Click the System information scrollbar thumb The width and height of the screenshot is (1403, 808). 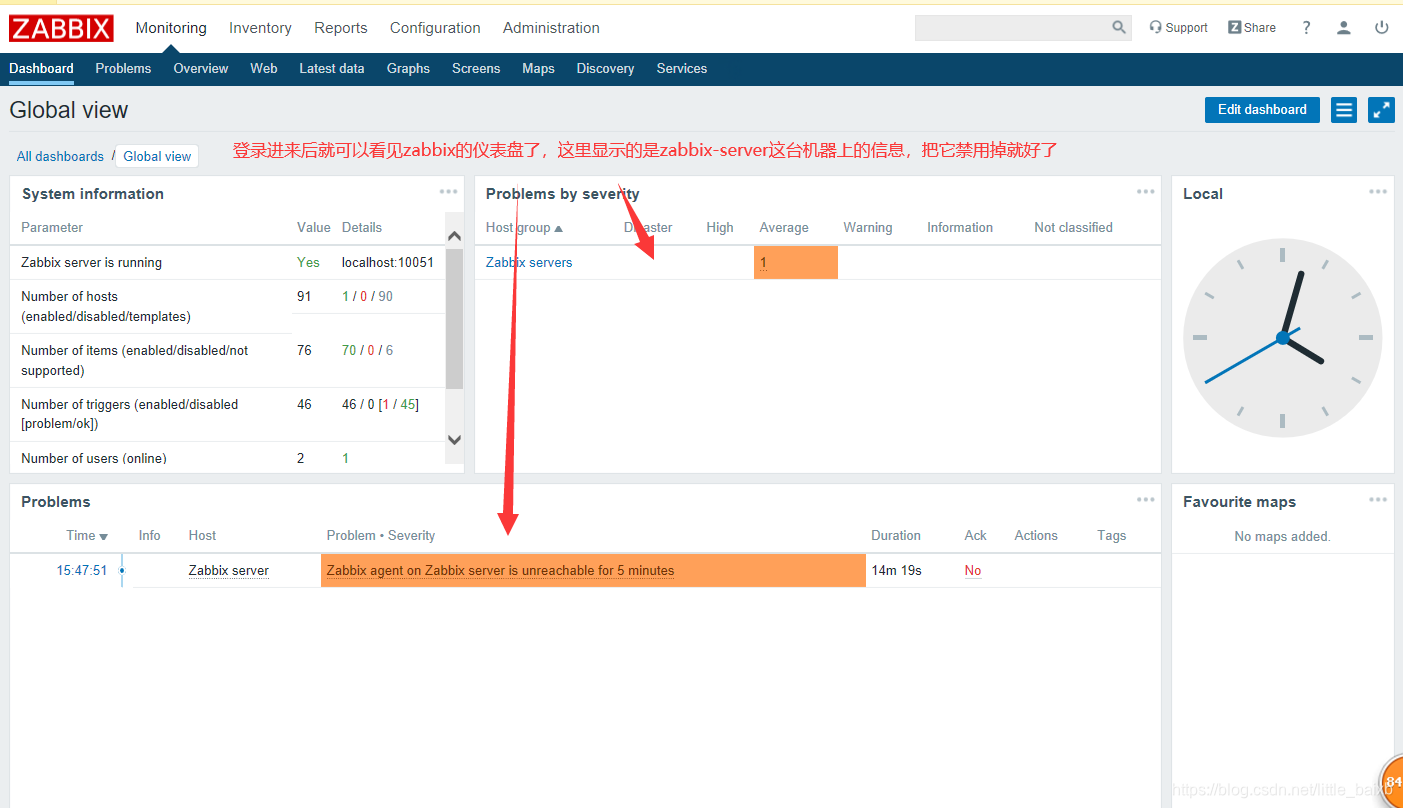[x=454, y=318]
